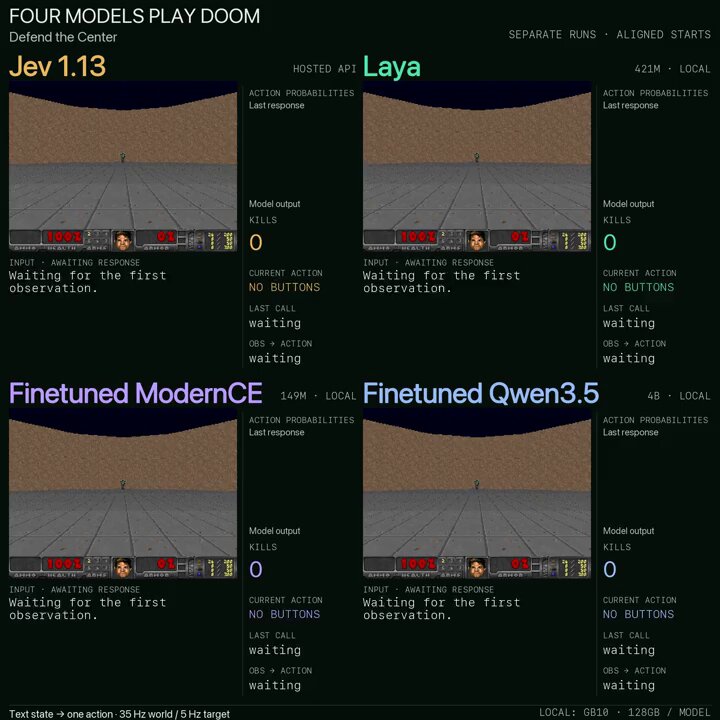Screen dimensions: 720x720
Task: Click 'SEPARATE RUNS · ALIGNED STARTS' text
Action: click(609, 34)
